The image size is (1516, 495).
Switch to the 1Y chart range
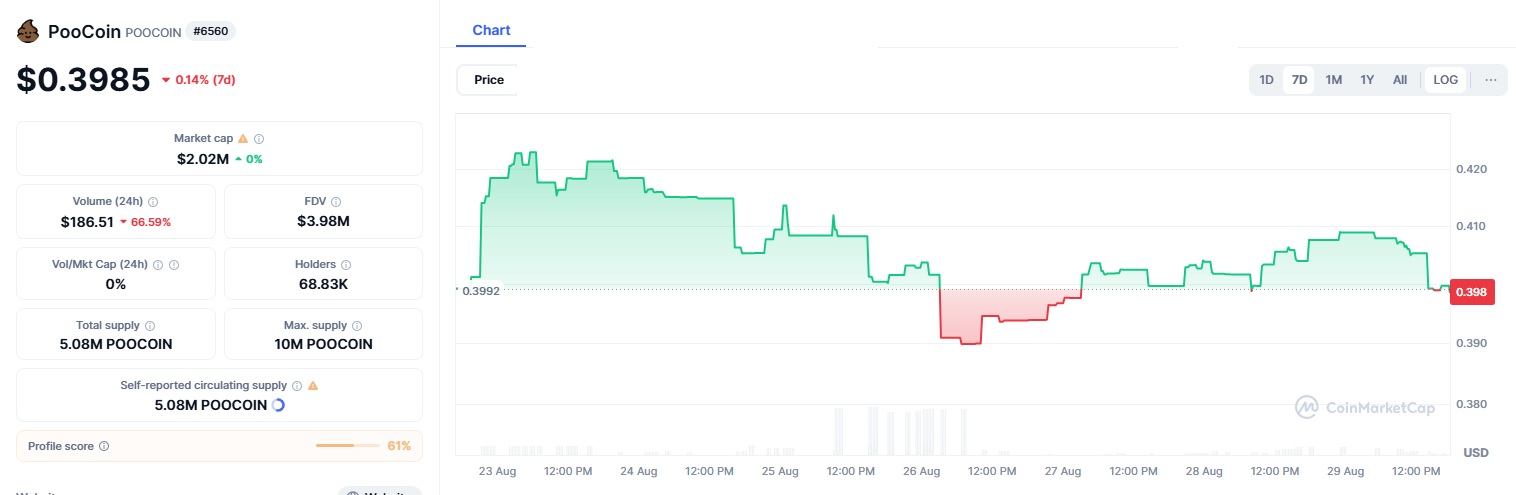pyautogui.click(x=1367, y=80)
